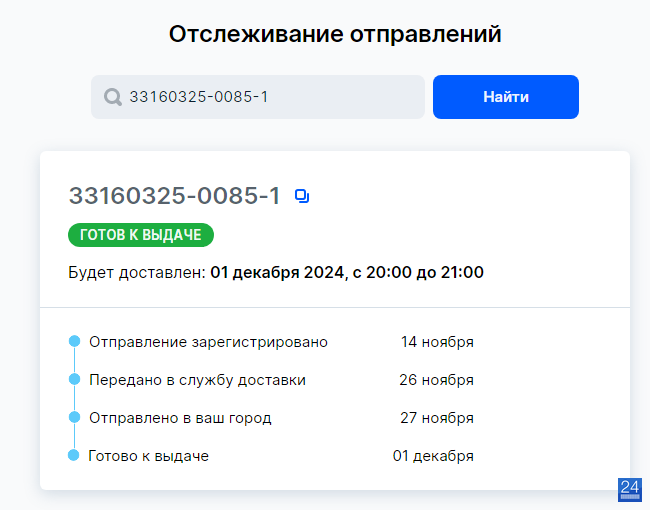The height and width of the screenshot is (510, 650).
Task: Focus the tracking number search field
Action: (258, 97)
